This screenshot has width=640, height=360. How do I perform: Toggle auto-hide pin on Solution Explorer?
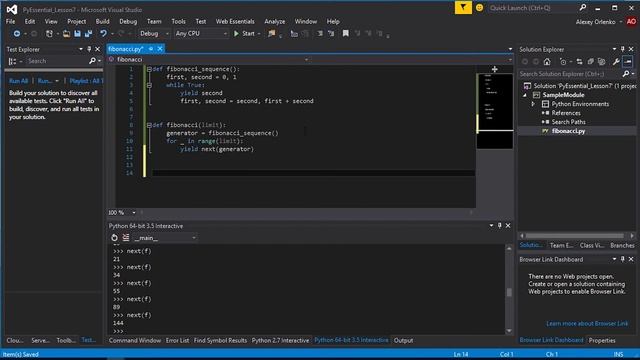[622, 49]
